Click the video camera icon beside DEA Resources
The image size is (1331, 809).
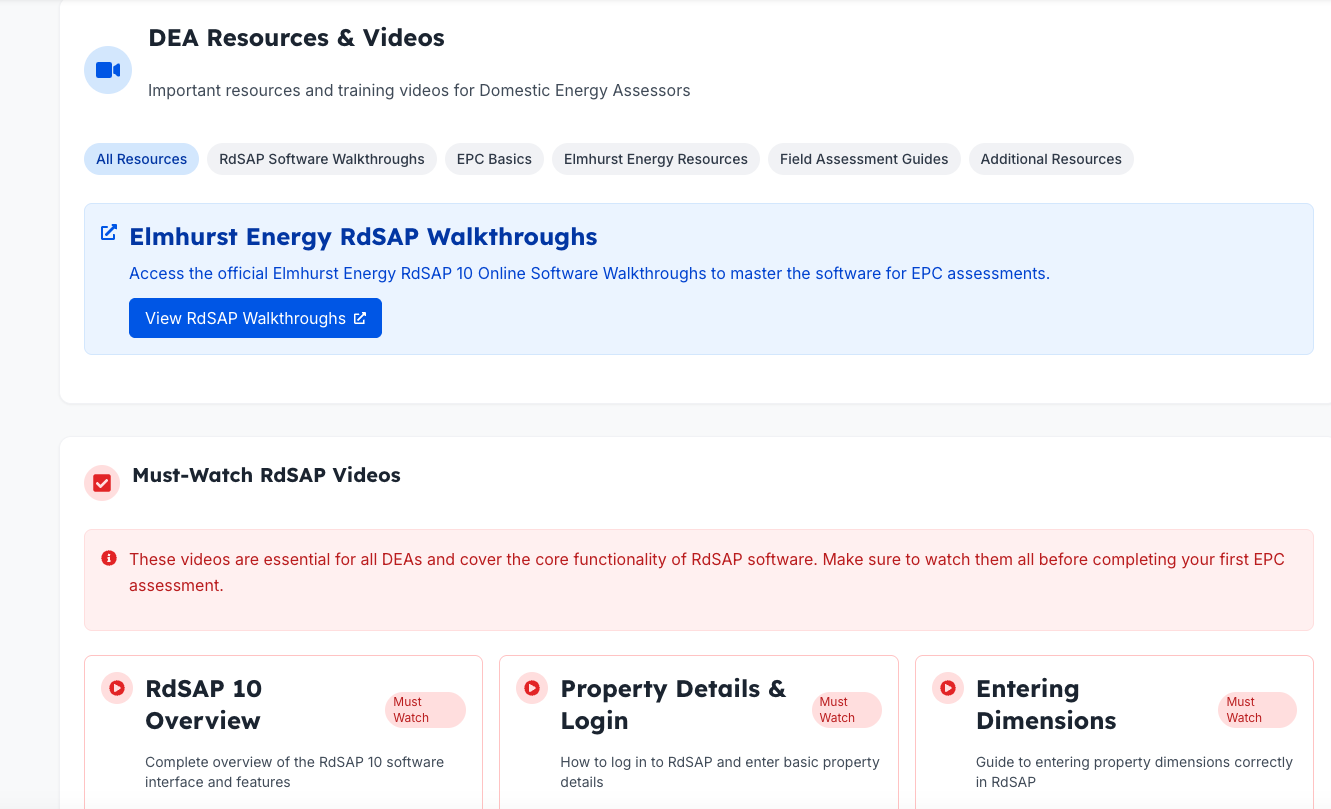[108, 70]
